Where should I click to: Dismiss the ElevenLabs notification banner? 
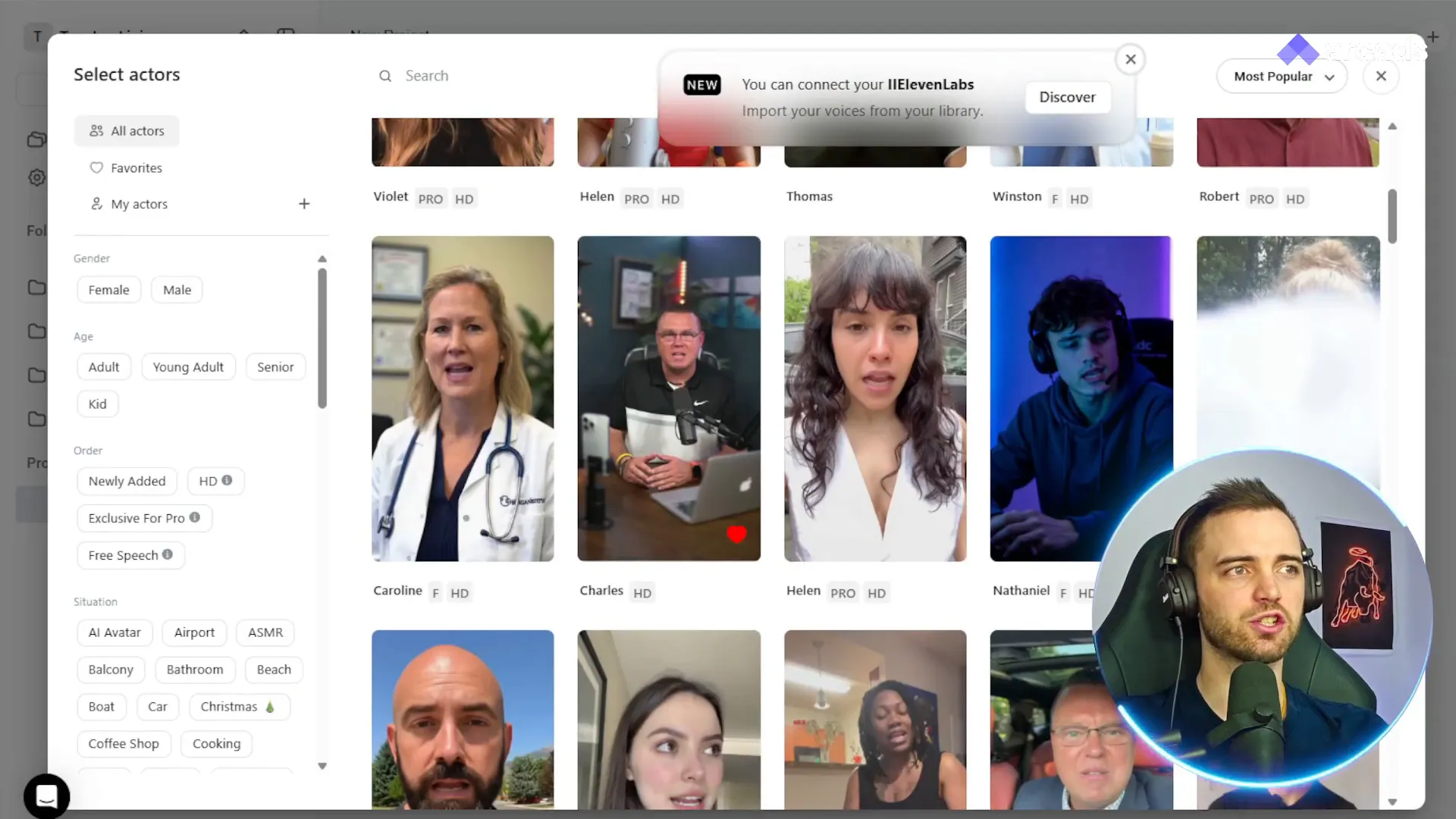tap(1131, 59)
